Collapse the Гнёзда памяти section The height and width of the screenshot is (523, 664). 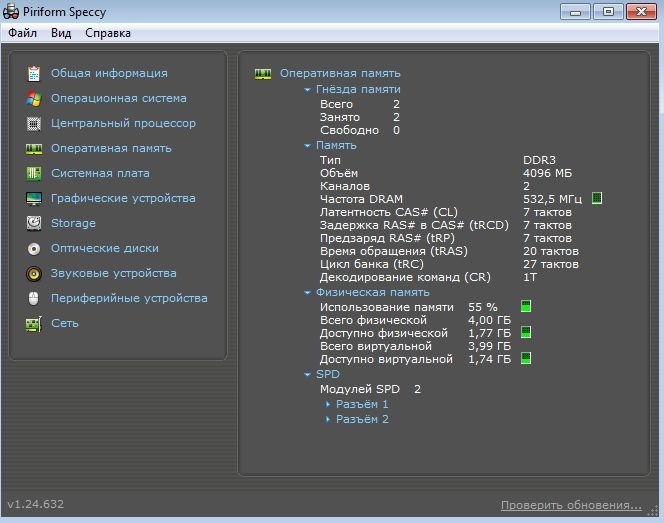click(x=307, y=90)
